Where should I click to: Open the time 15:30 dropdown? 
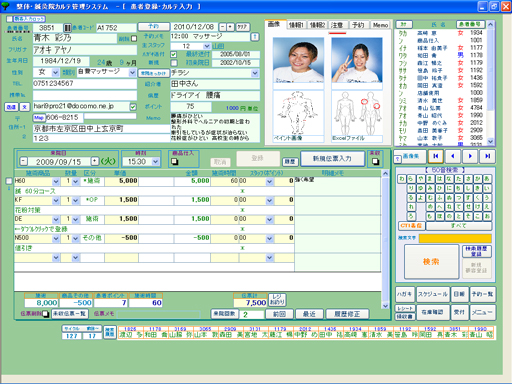coord(155,162)
